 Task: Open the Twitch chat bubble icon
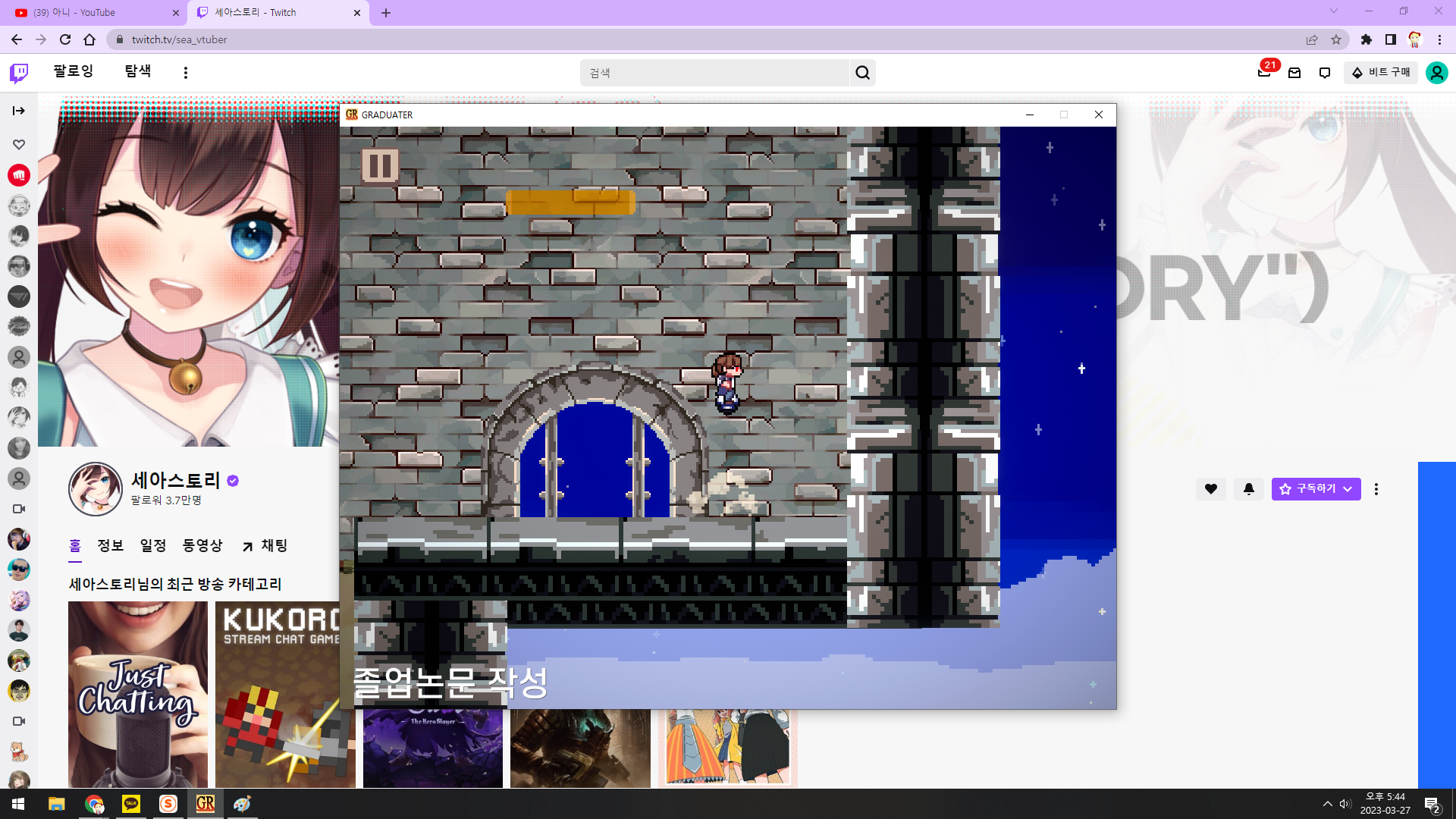pos(1325,73)
